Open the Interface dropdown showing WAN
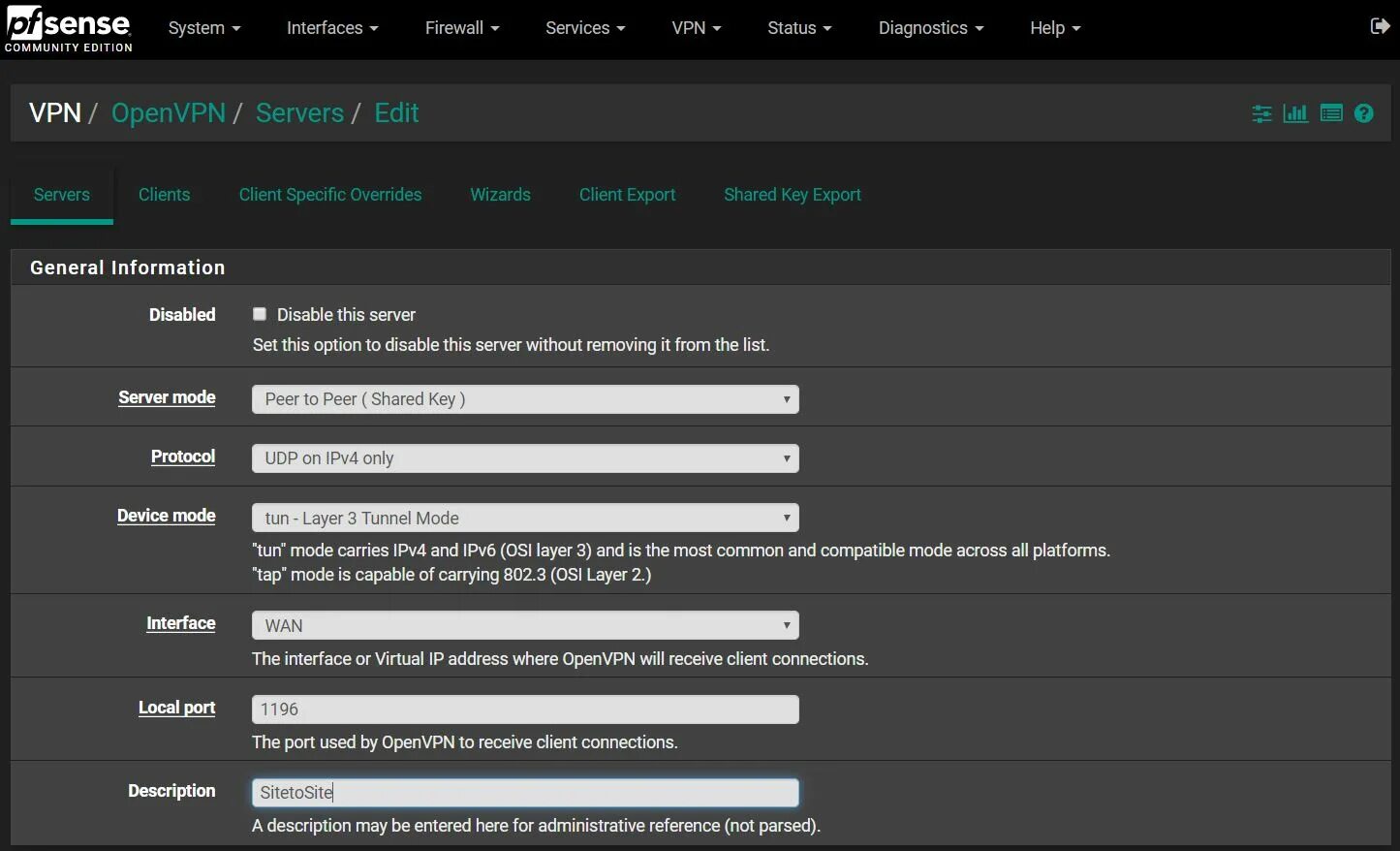Image resolution: width=1400 pixels, height=851 pixels. click(x=525, y=625)
